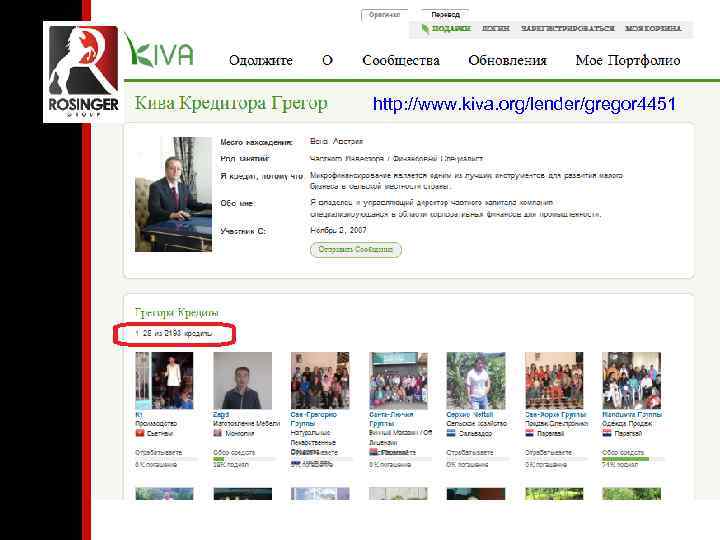This screenshot has height=540, width=720.
Task: Click the Rosinger Group horse logo
Action: coord(84,72)
